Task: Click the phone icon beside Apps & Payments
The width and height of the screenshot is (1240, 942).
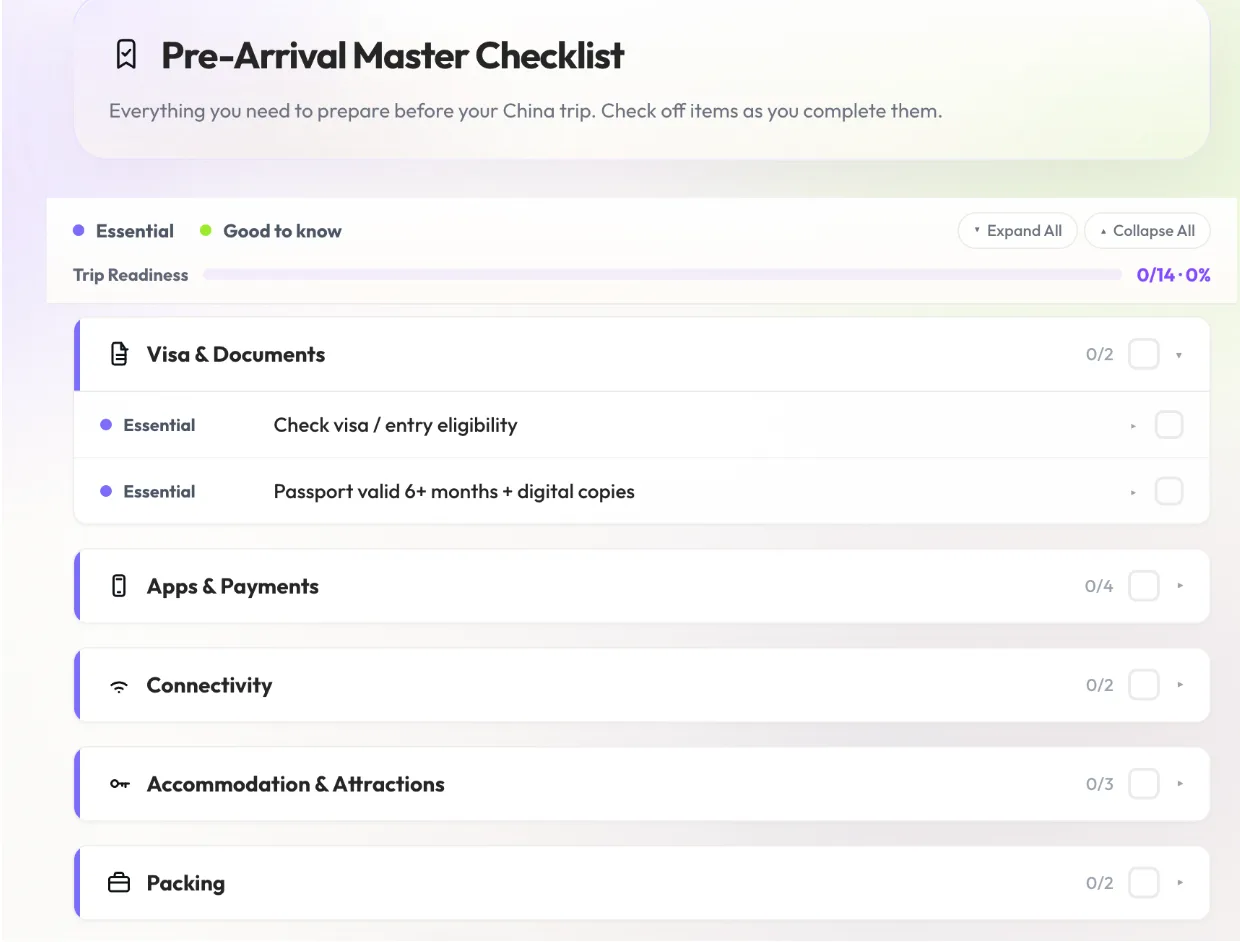Action: click(x=119, y=586)
